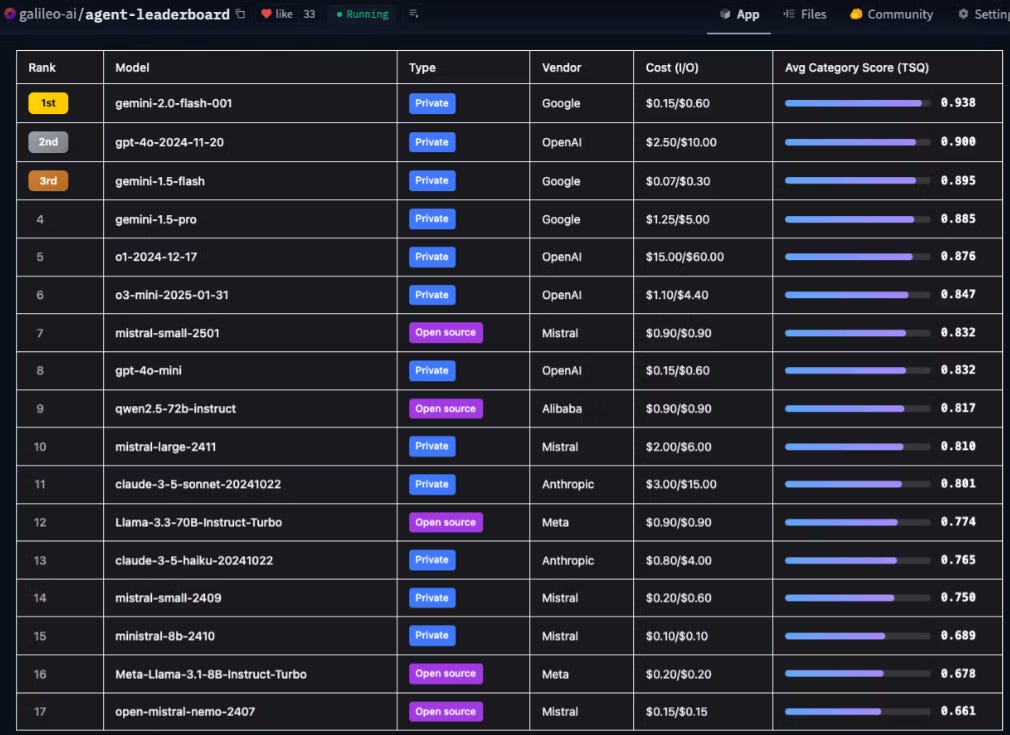1010x735 pixels.
Task: Open the logs icon beside Running status
Action: [x=414, y=14]
